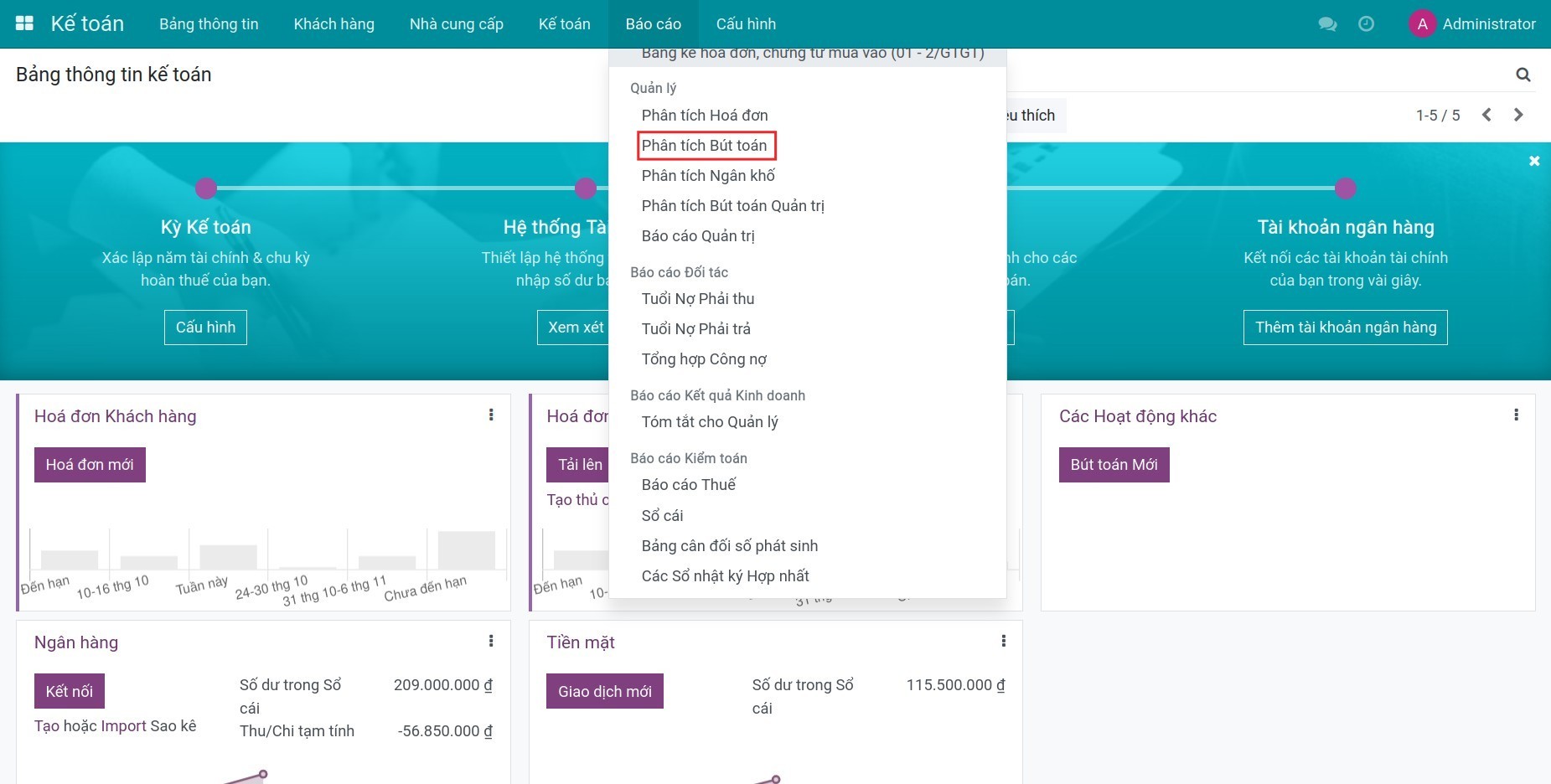Open the conversations chat icon
Viewport: 1551px width, 784px height.
[x=1327, y=24]
